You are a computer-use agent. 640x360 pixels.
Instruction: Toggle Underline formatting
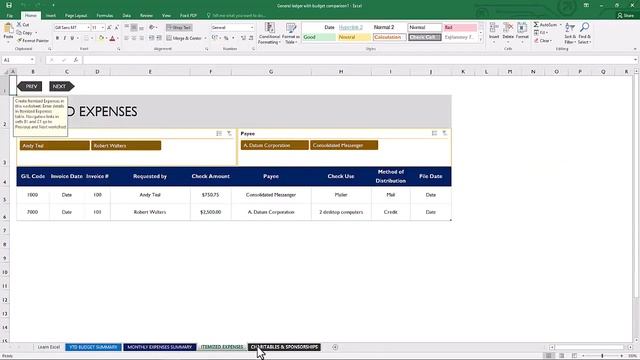pos(72,38)
